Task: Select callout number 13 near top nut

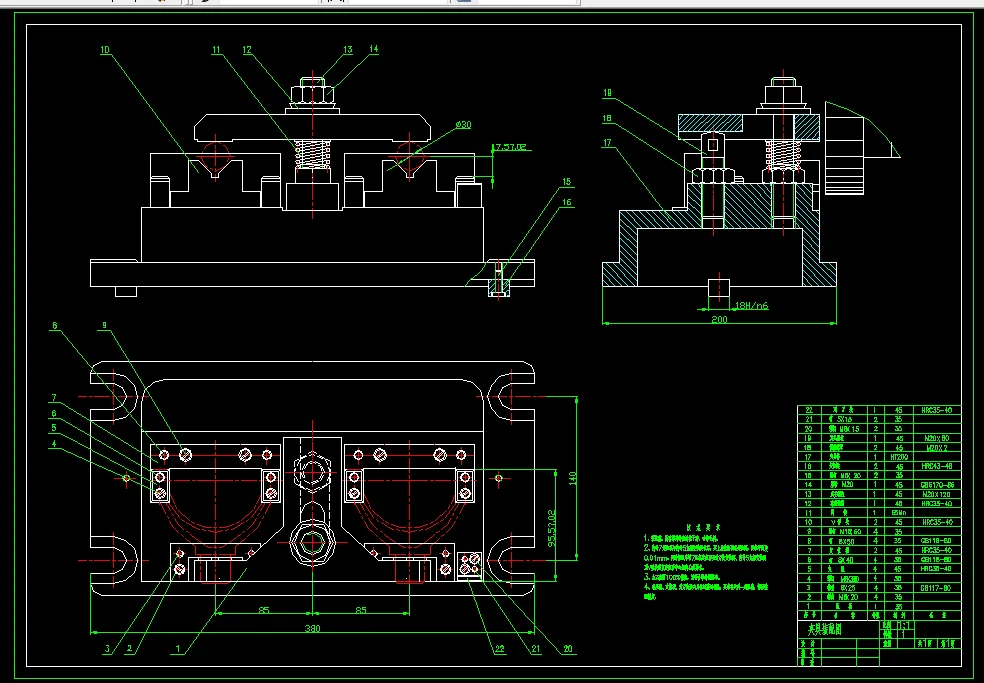Action: [348, 49]
